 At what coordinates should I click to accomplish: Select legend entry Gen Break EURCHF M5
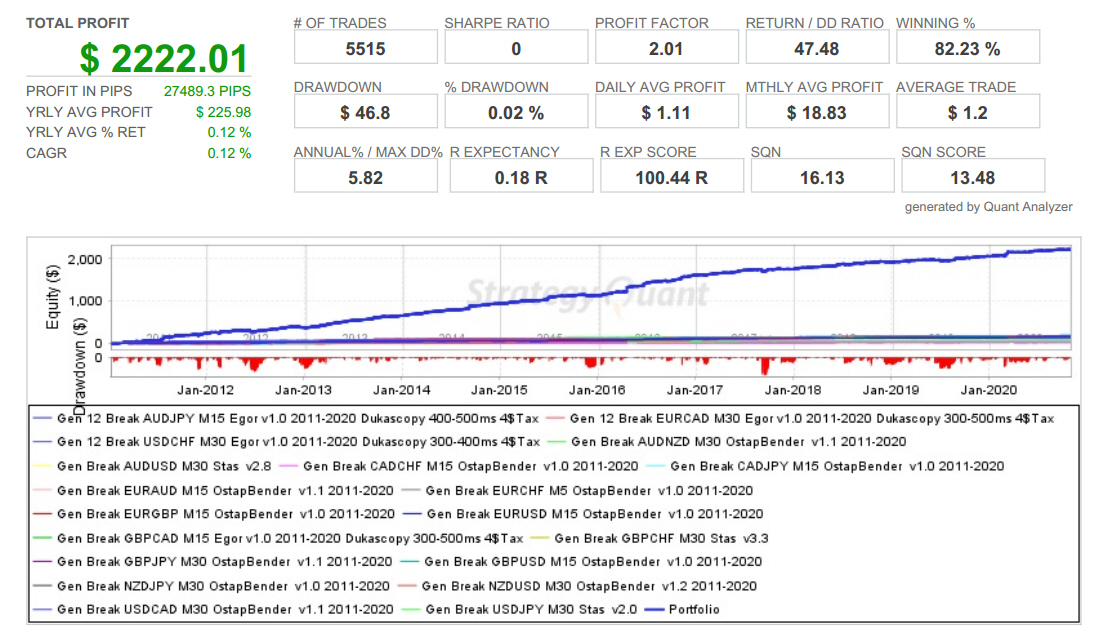(577, 490)
